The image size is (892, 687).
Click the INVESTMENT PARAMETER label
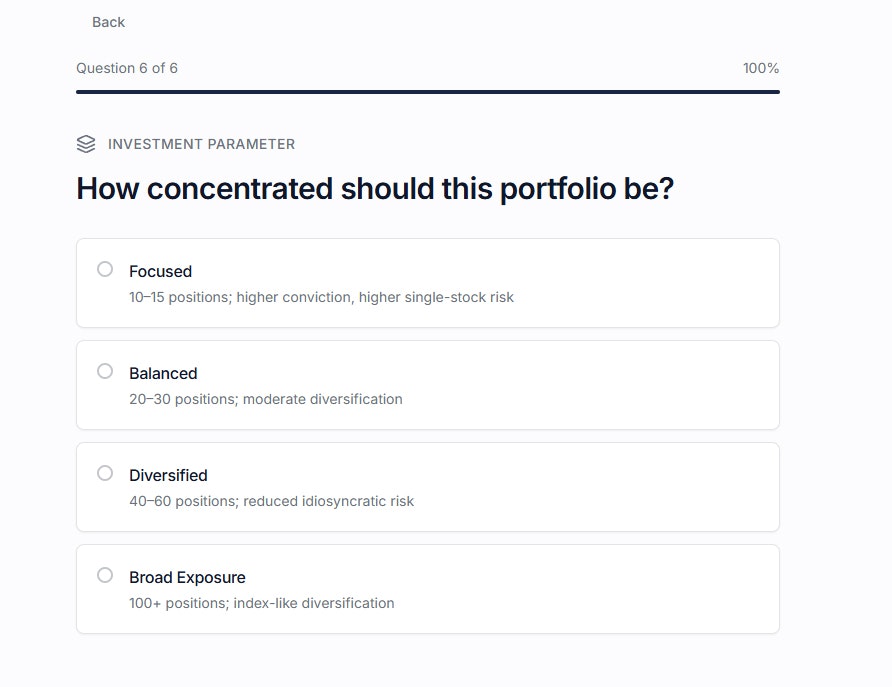(201, 144)
